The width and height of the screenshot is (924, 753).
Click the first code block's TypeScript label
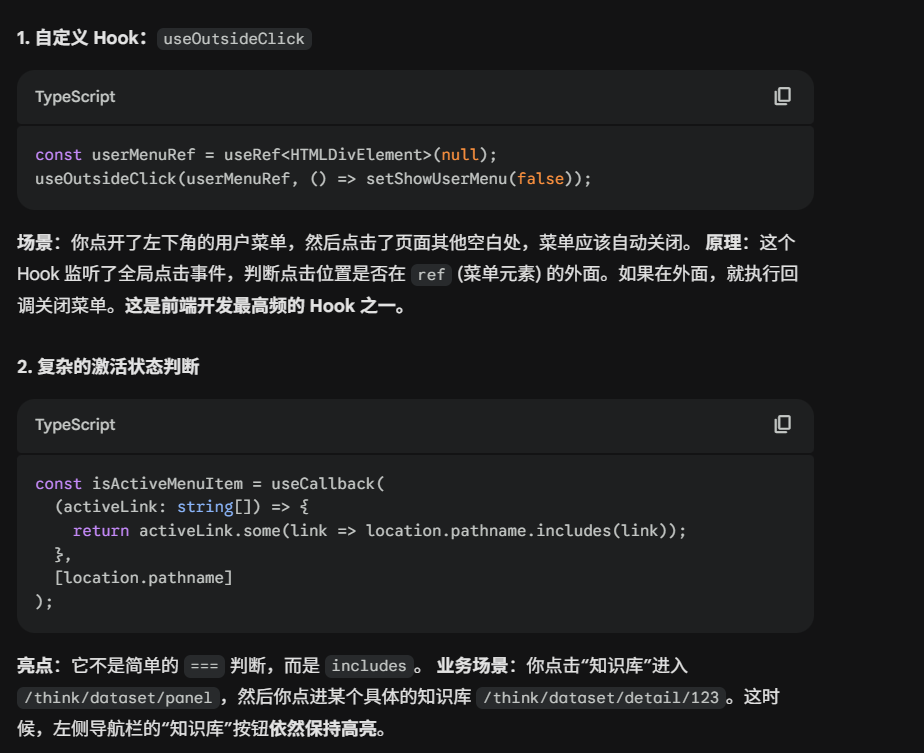tap(75, 97)
